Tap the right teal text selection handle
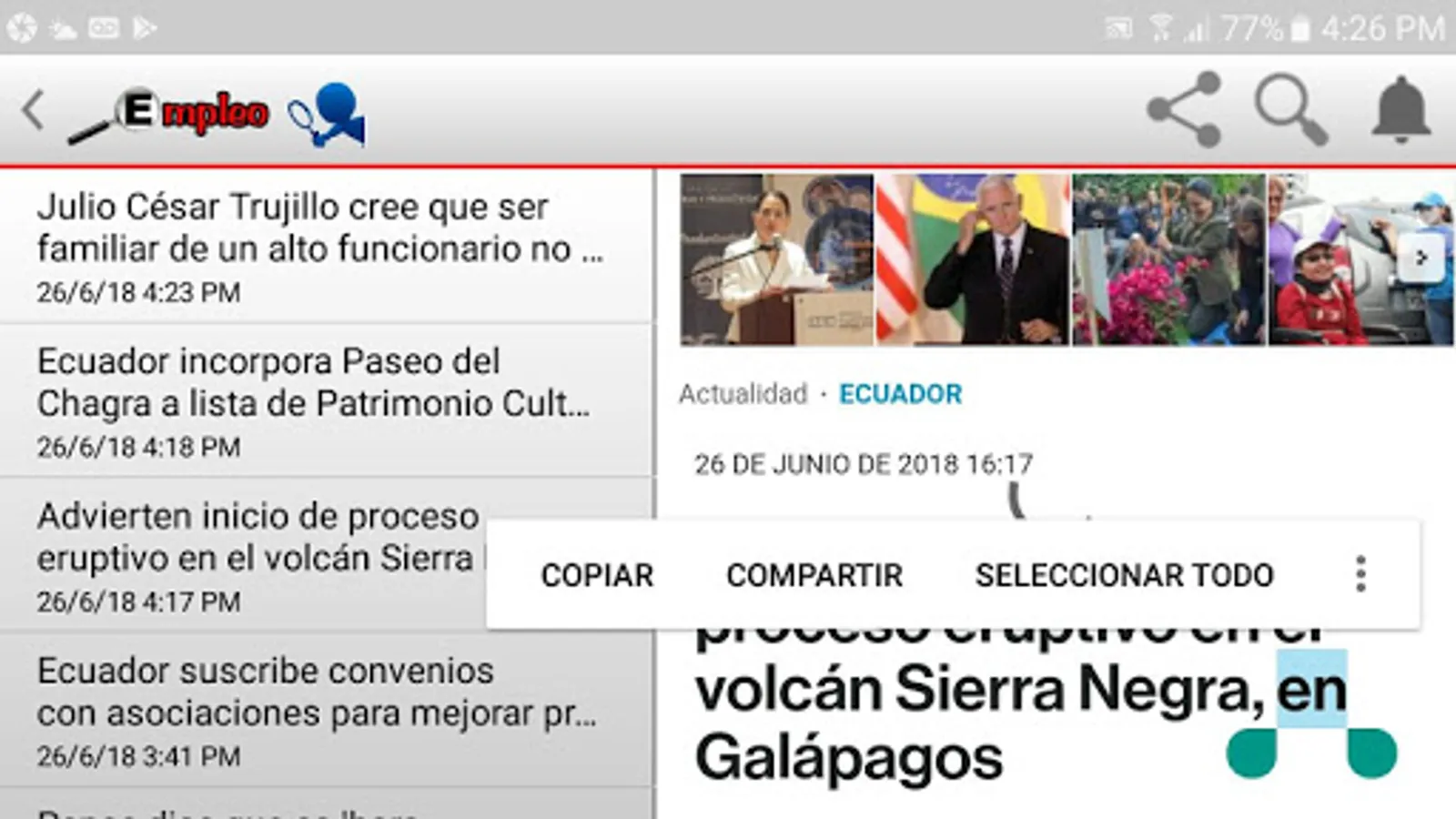Viewport: 1456px width, 819px height. 1372,753
